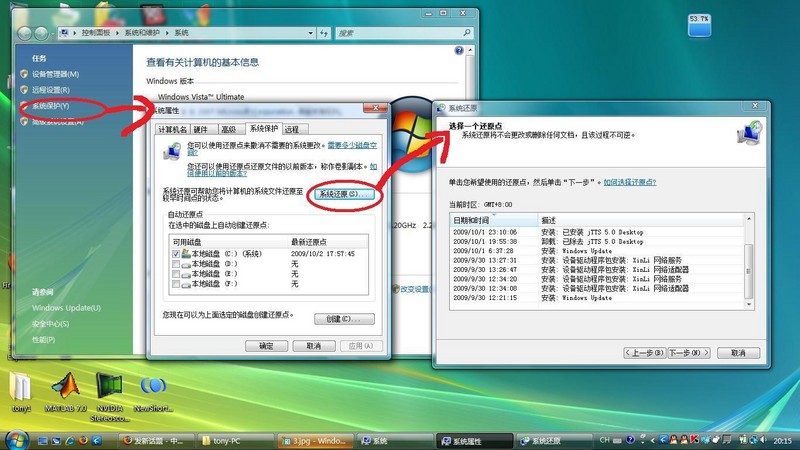Open 需要多少磁盘空间 link

352,145
